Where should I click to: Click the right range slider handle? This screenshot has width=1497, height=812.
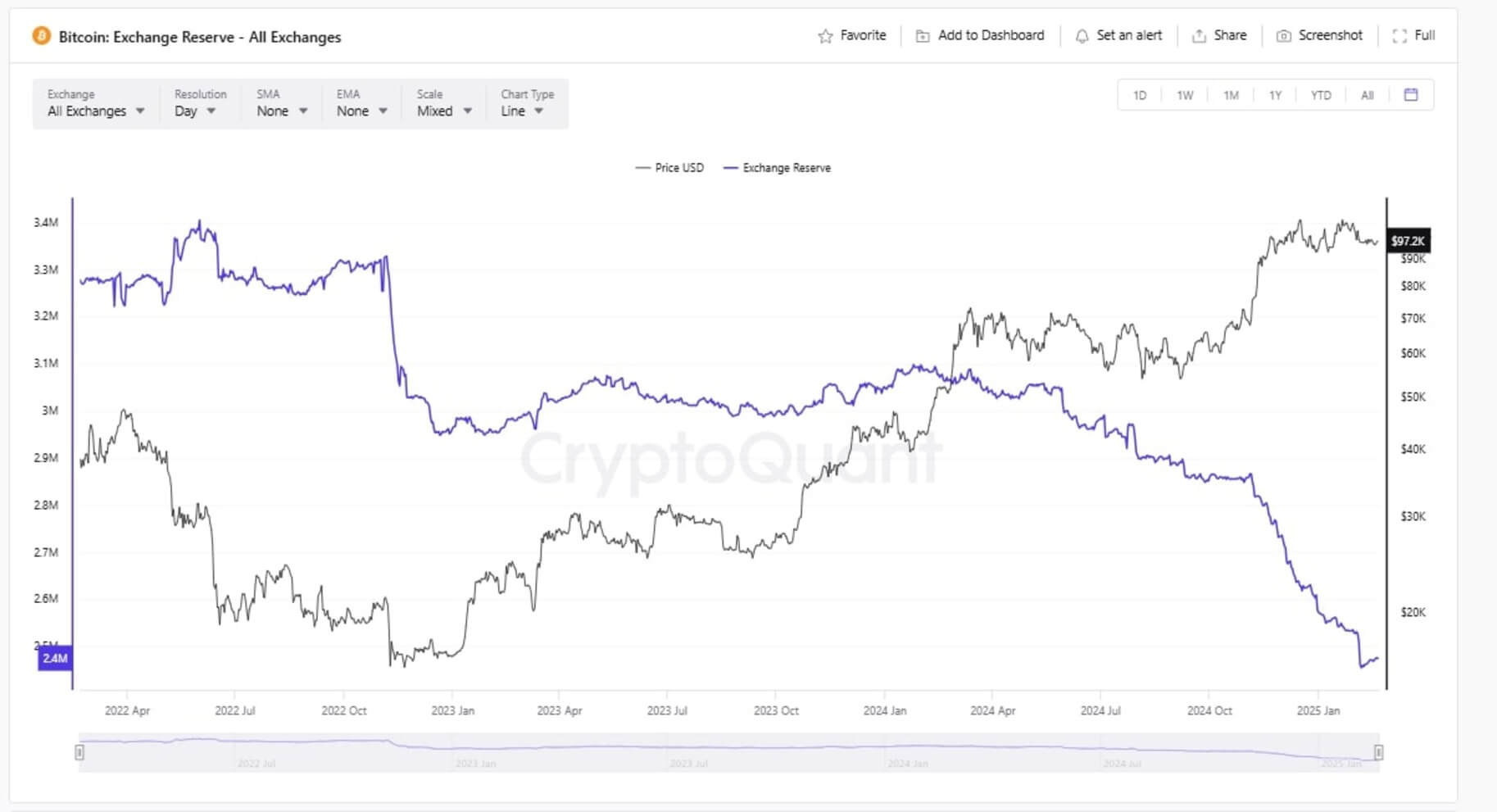click(x=1379, y=752)
